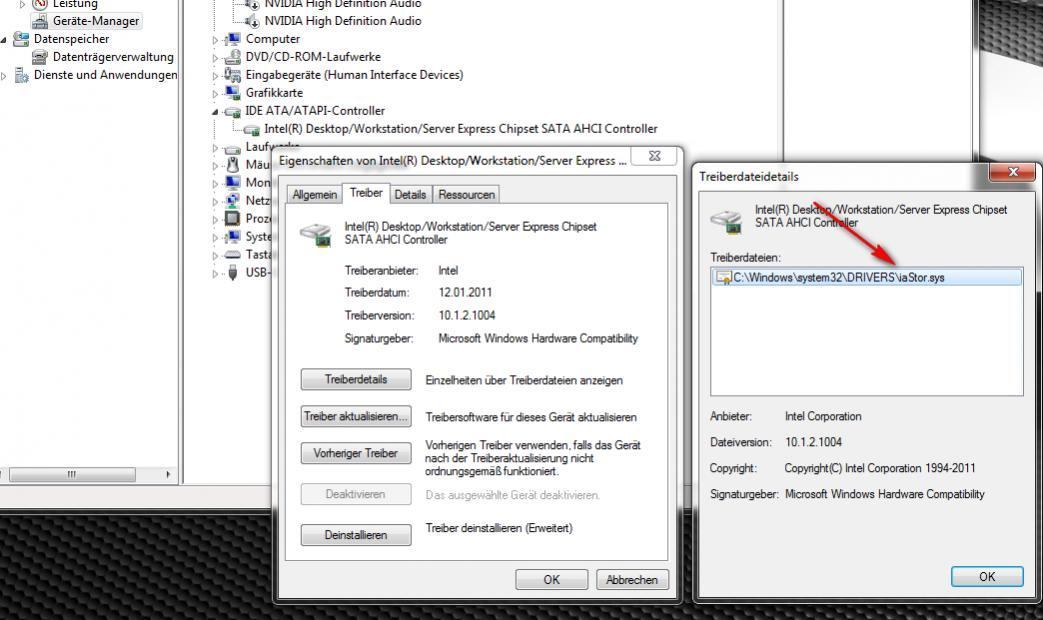This screenshot has width=1043, height=620.
Task: Click the Grafikkarte display icon
Action: click(232, 93)
